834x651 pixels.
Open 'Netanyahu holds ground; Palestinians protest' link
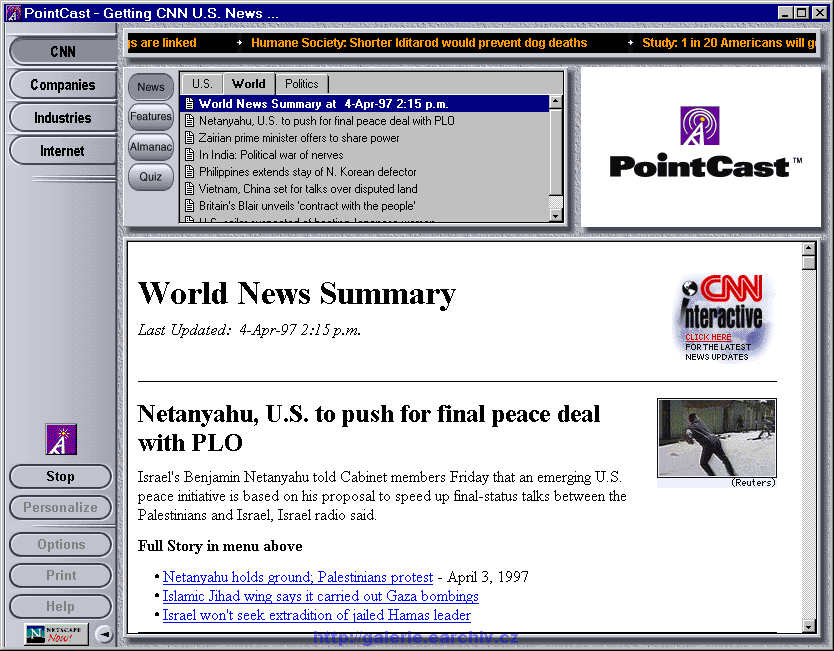(298, 577)
